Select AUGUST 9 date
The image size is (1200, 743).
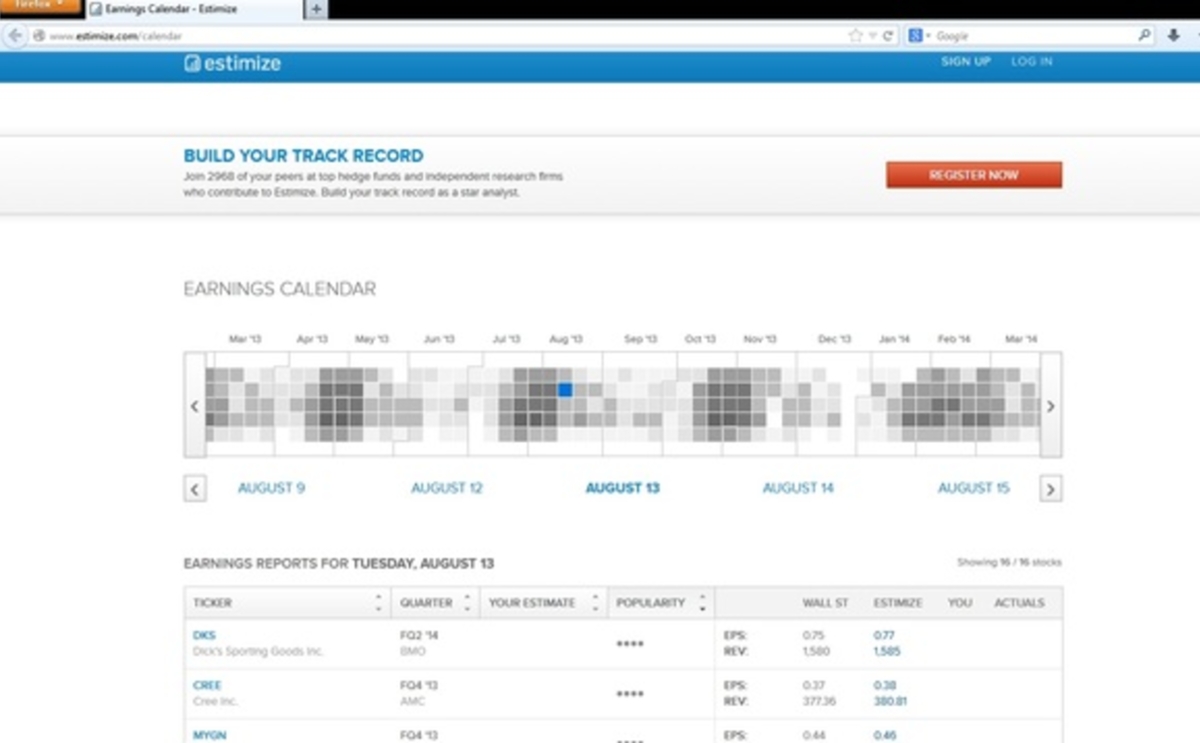click(271, 488)
